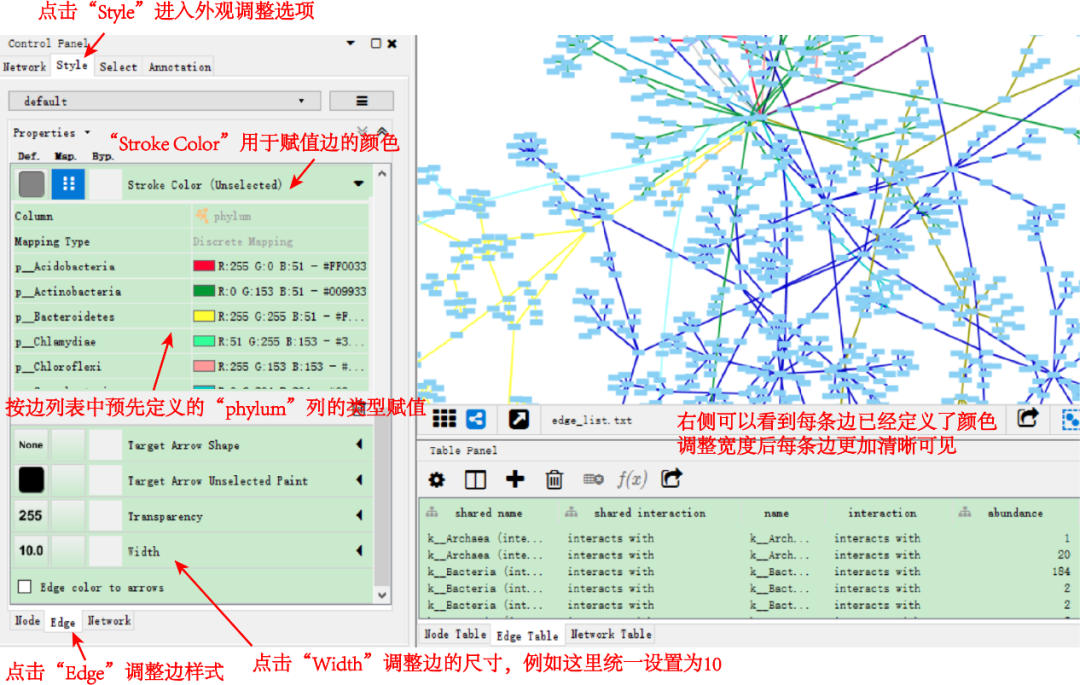Click the Map. column header
Screen dimensions: 1080x685
click(65, 156)
